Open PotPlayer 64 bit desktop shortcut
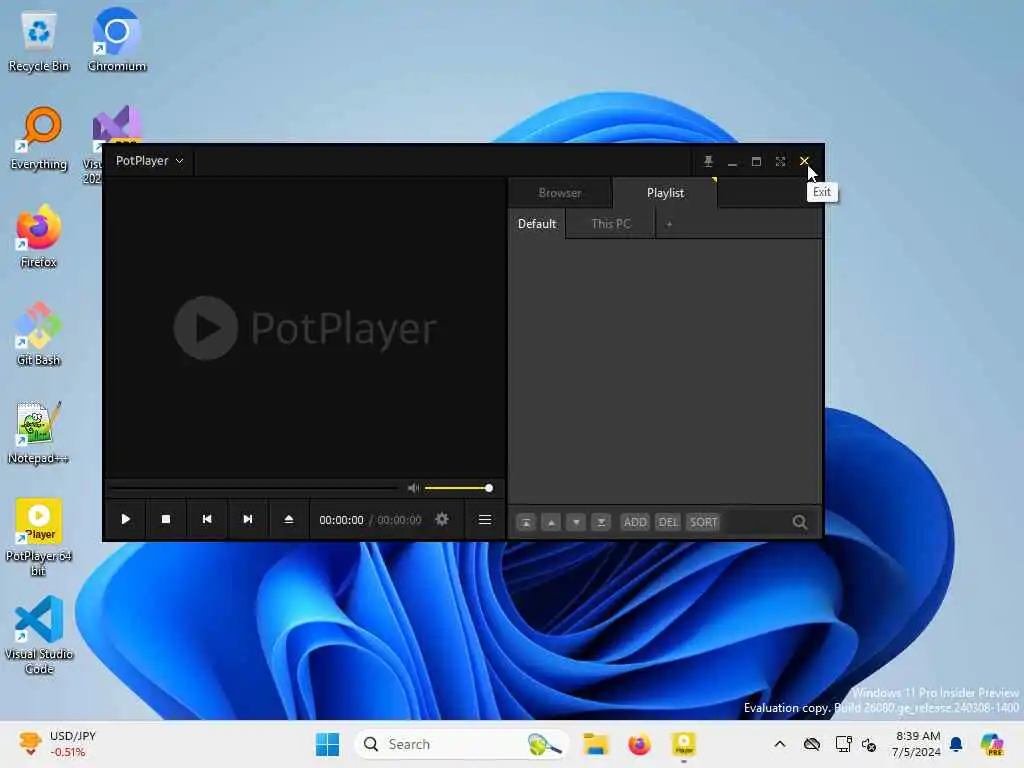Screen dimensions: 1024x768 point(39,537)
